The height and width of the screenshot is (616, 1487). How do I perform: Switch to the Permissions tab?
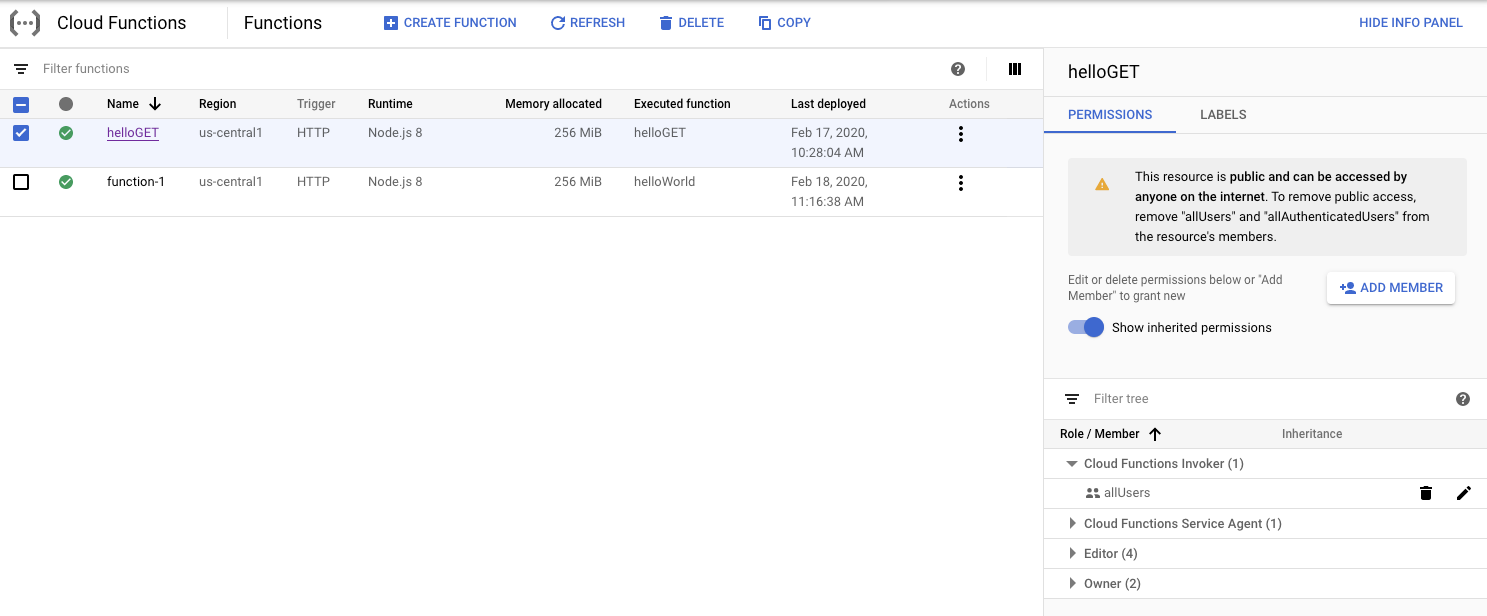(x=1110, y=115)
